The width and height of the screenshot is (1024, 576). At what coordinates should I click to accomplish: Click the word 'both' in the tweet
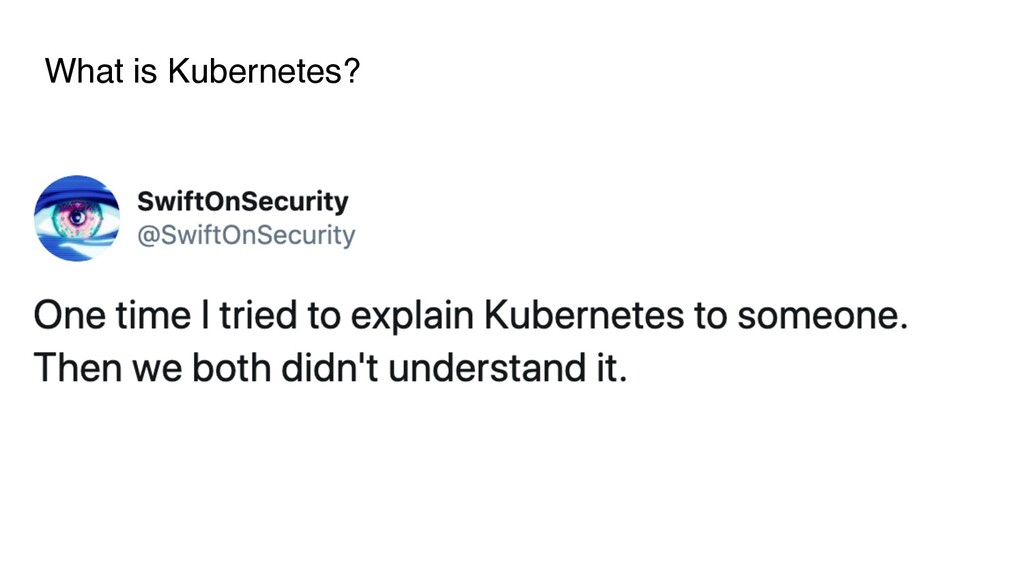(231, 368)
